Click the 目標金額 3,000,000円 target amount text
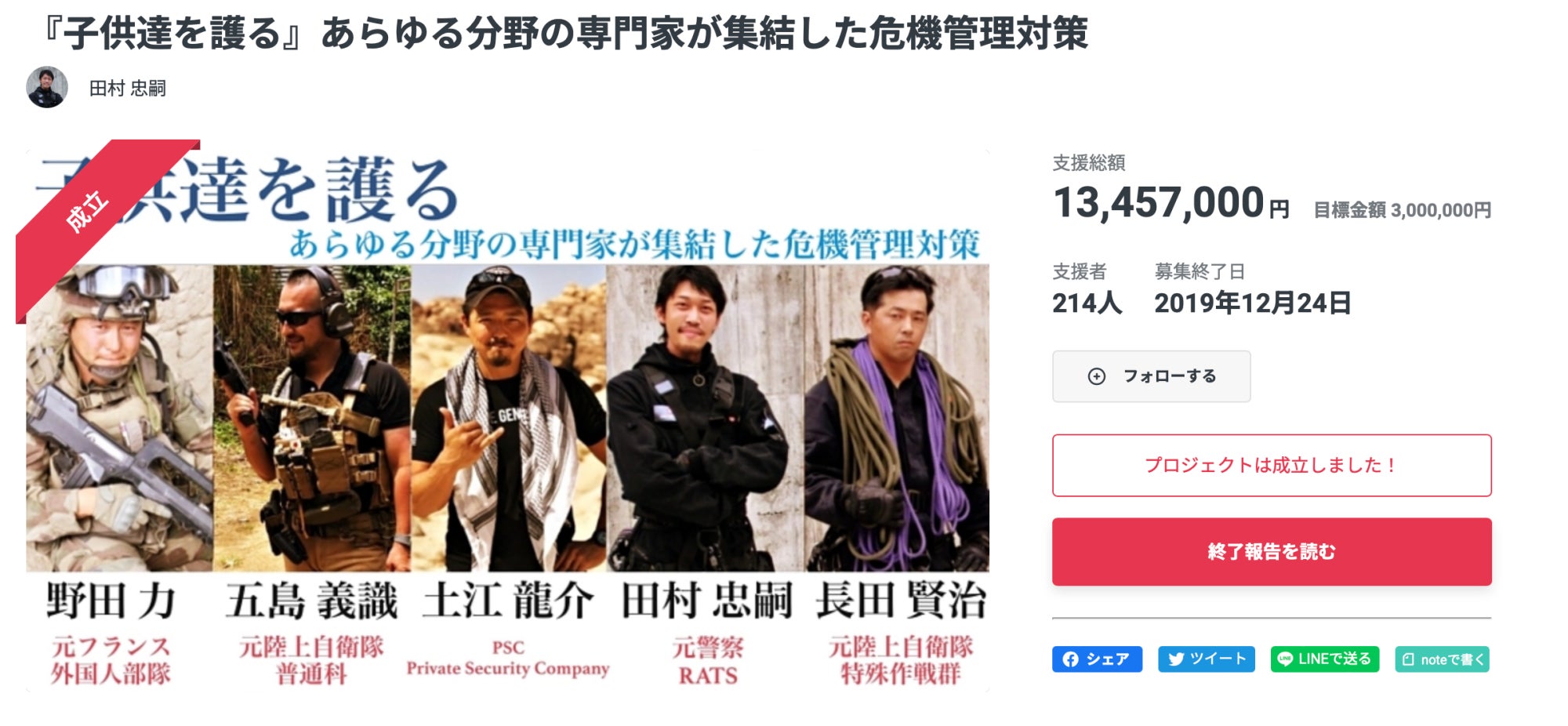The image size is (1568, 726). pos(1402,210)
